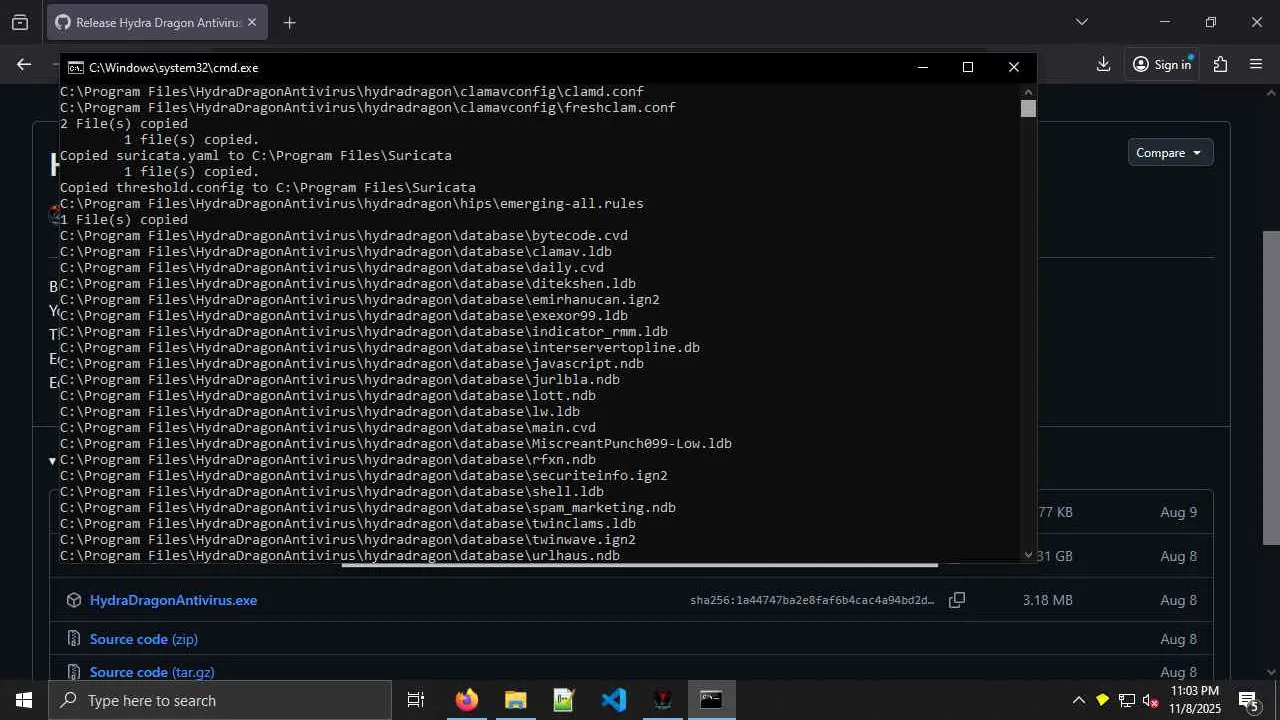Click the ditekshen.ldb path line
Viewport: 1280px width, 720px height.
(347, 284)
